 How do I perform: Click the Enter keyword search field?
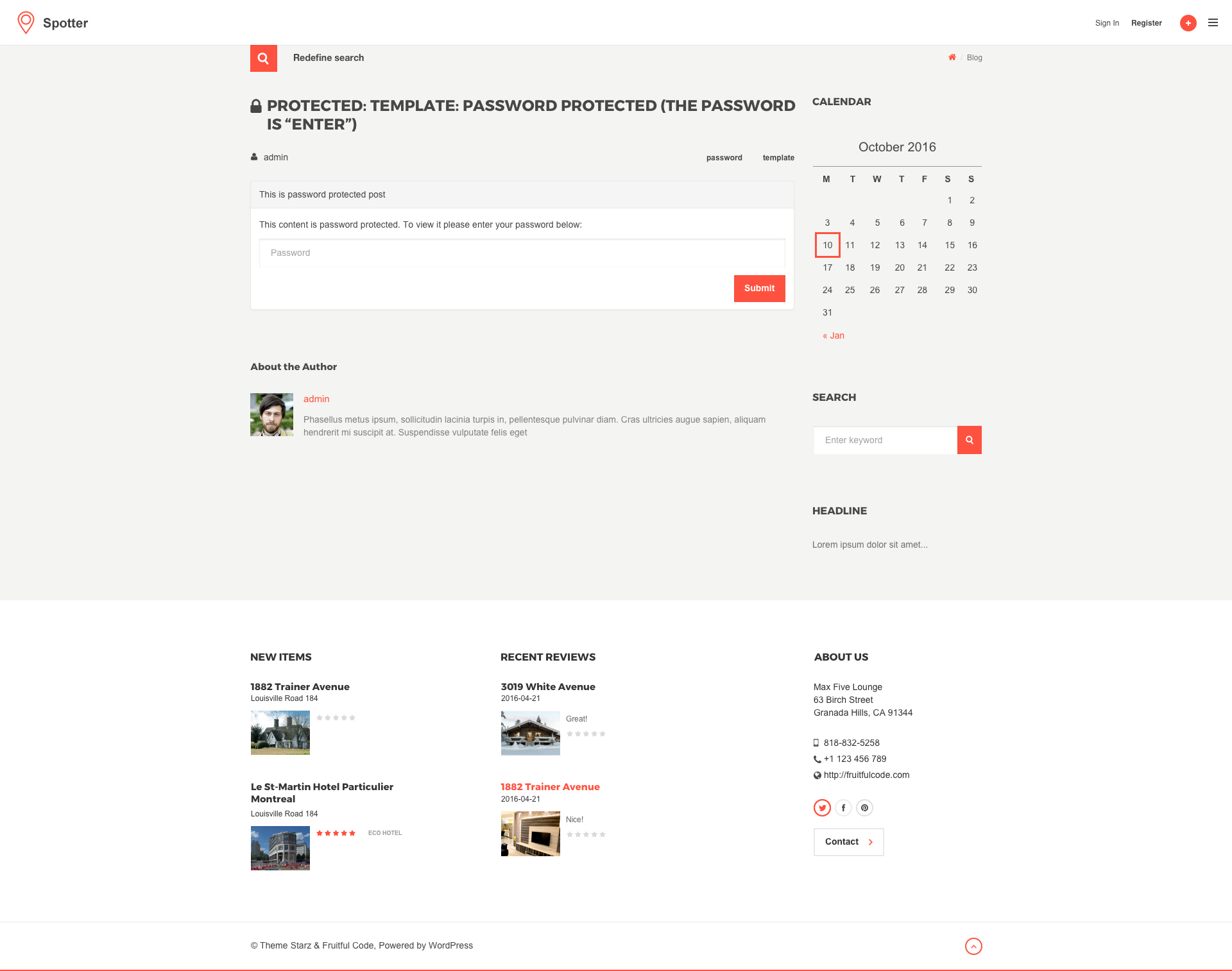(885, 440)
